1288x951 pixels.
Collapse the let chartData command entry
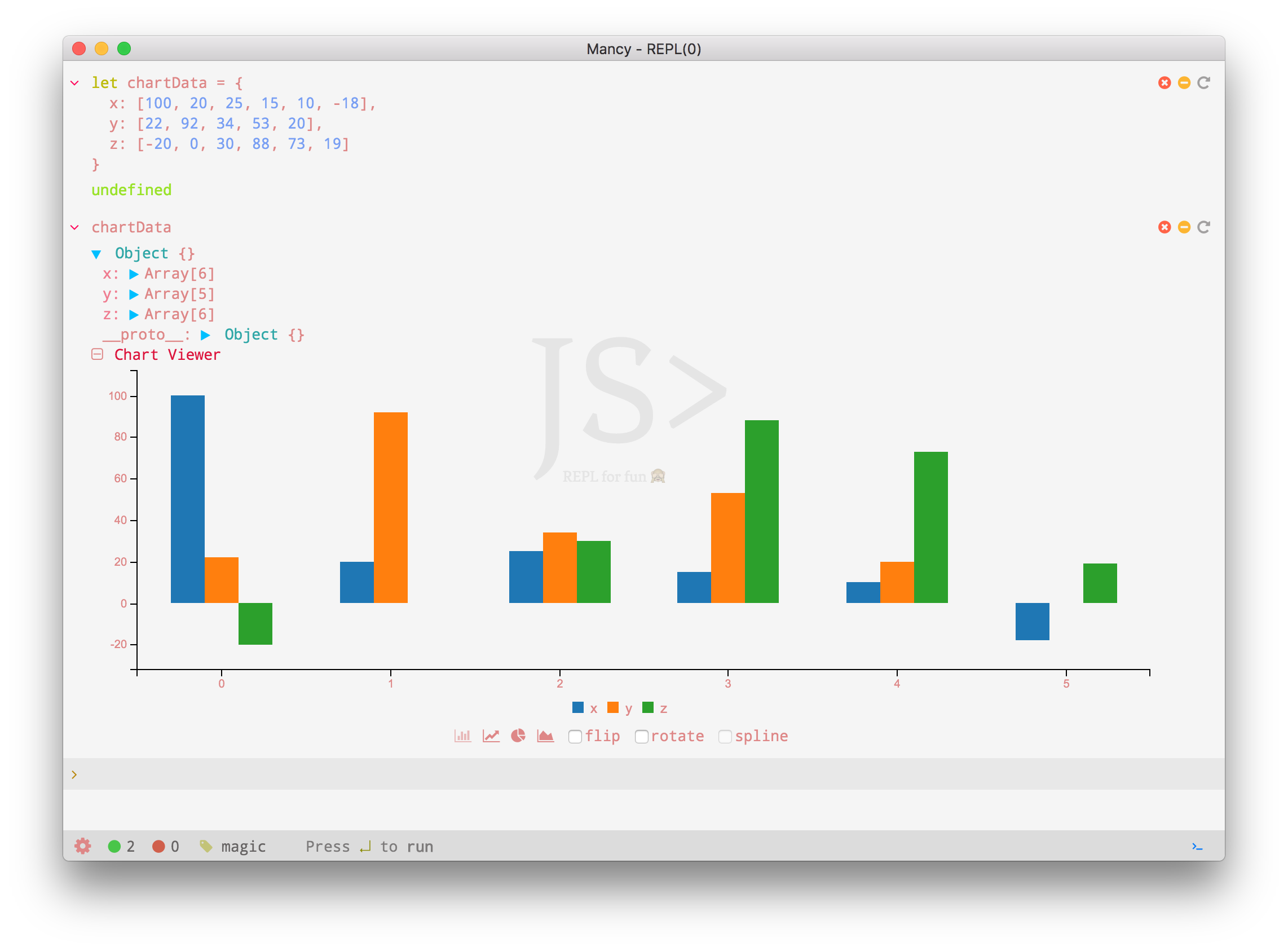click(75, 83)
